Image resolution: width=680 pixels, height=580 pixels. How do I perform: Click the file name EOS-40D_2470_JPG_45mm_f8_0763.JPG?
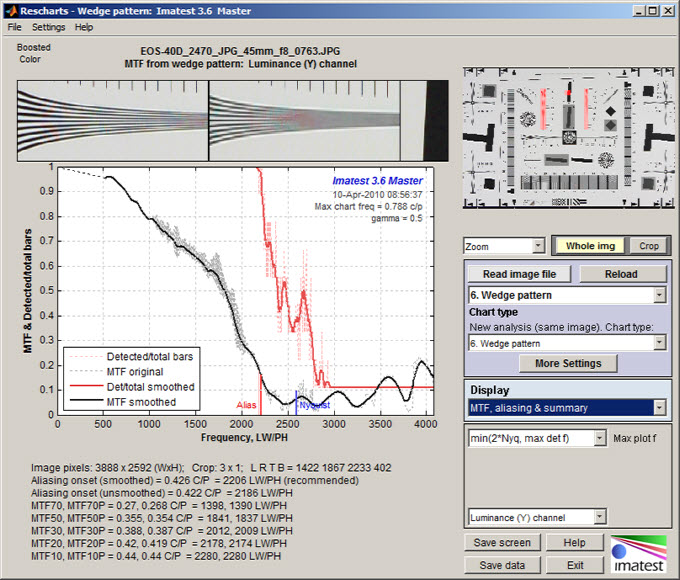click(240, 51)
